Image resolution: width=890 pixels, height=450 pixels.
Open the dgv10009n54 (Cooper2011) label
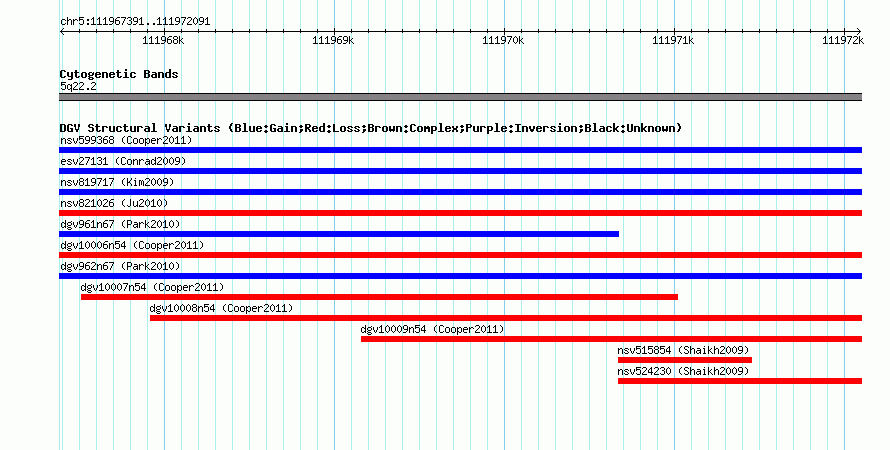(x=432, y=329)
